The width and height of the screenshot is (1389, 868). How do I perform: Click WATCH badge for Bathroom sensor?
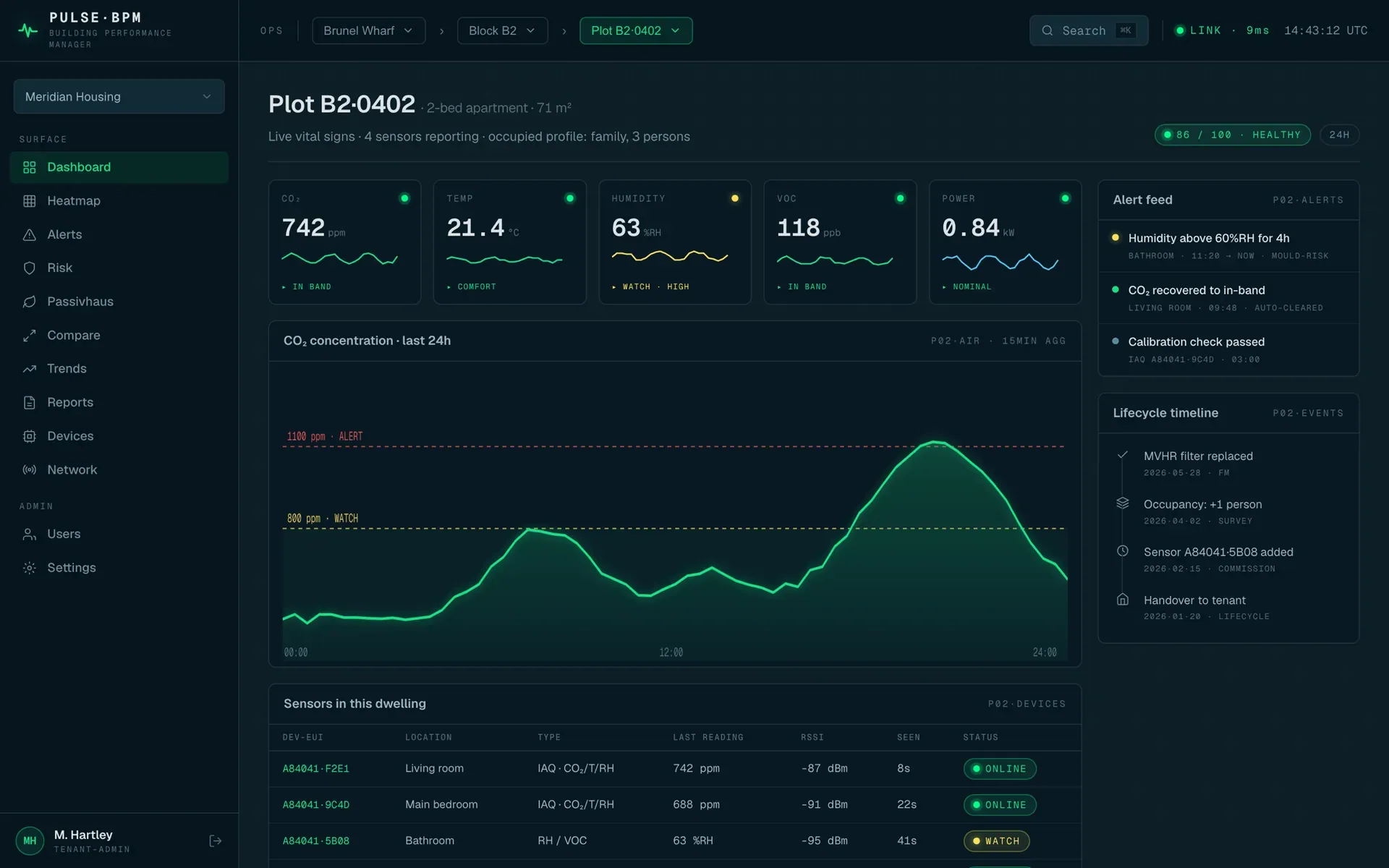(x=996, y=841)
